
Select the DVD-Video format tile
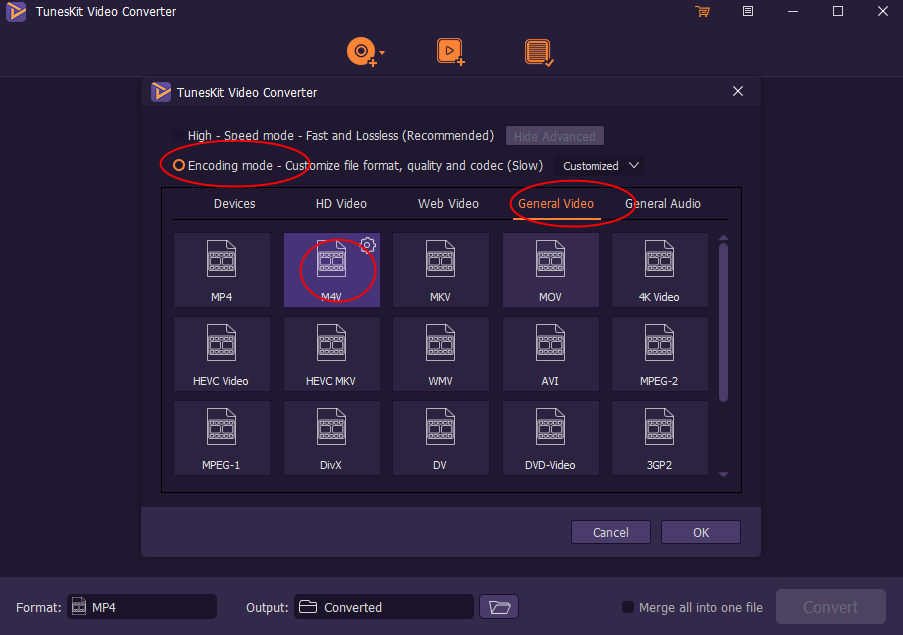[x=551, y=438]
